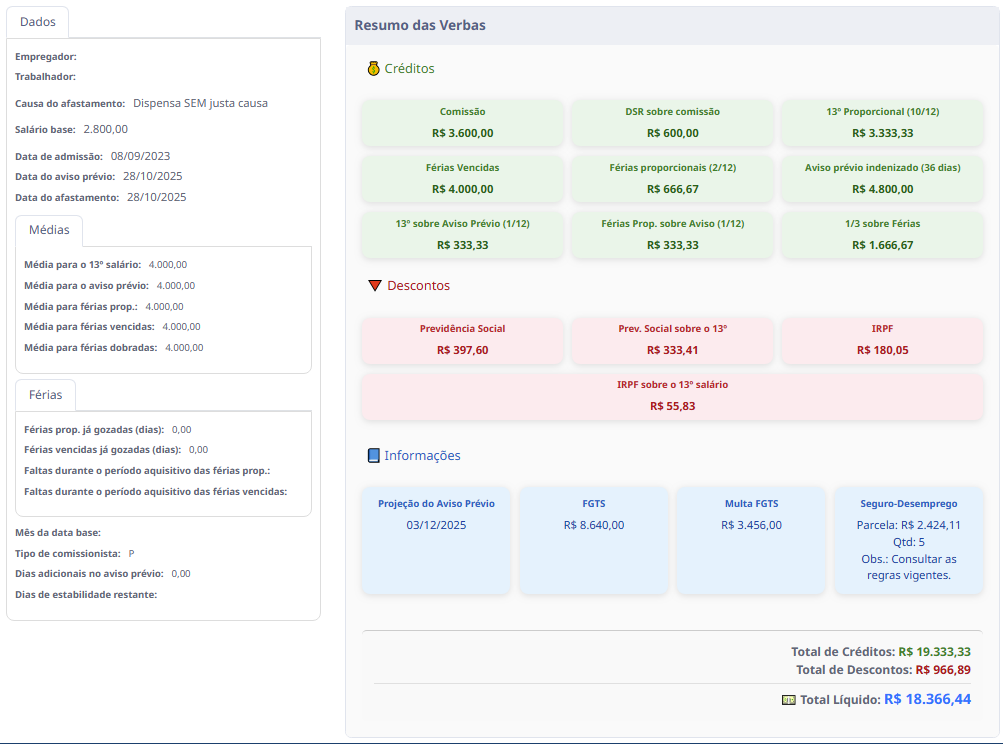Click the Resumo das Verbas header
The height and width of the screenshot is (744, 1003).
pos(420,25)
